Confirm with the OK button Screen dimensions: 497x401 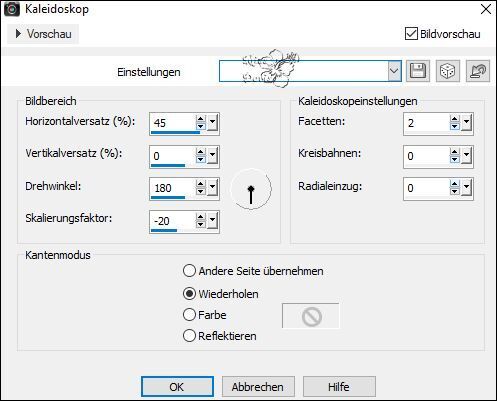click(x=177, y=387)
